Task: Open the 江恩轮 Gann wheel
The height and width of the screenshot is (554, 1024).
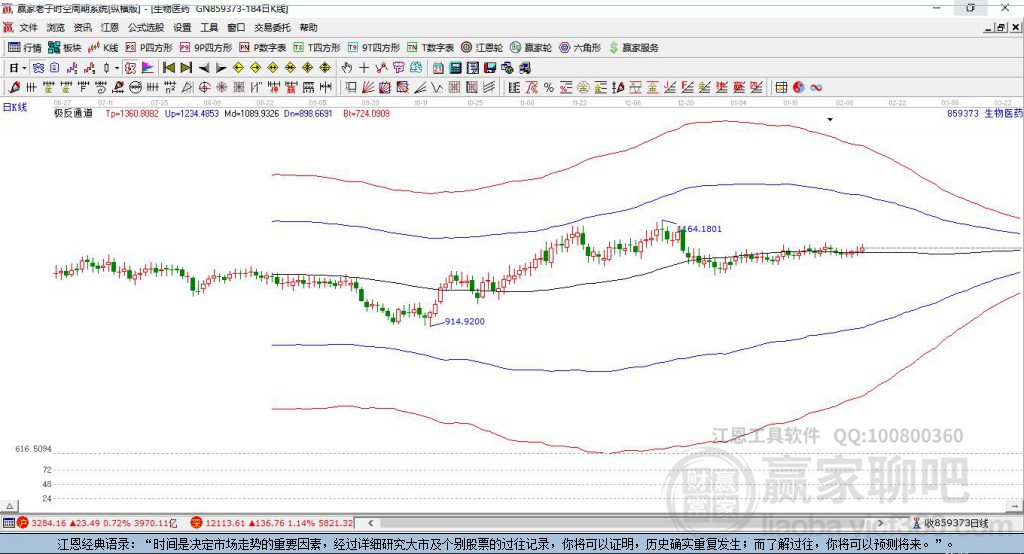Action: pyautogui.click(x=482, y=48)
